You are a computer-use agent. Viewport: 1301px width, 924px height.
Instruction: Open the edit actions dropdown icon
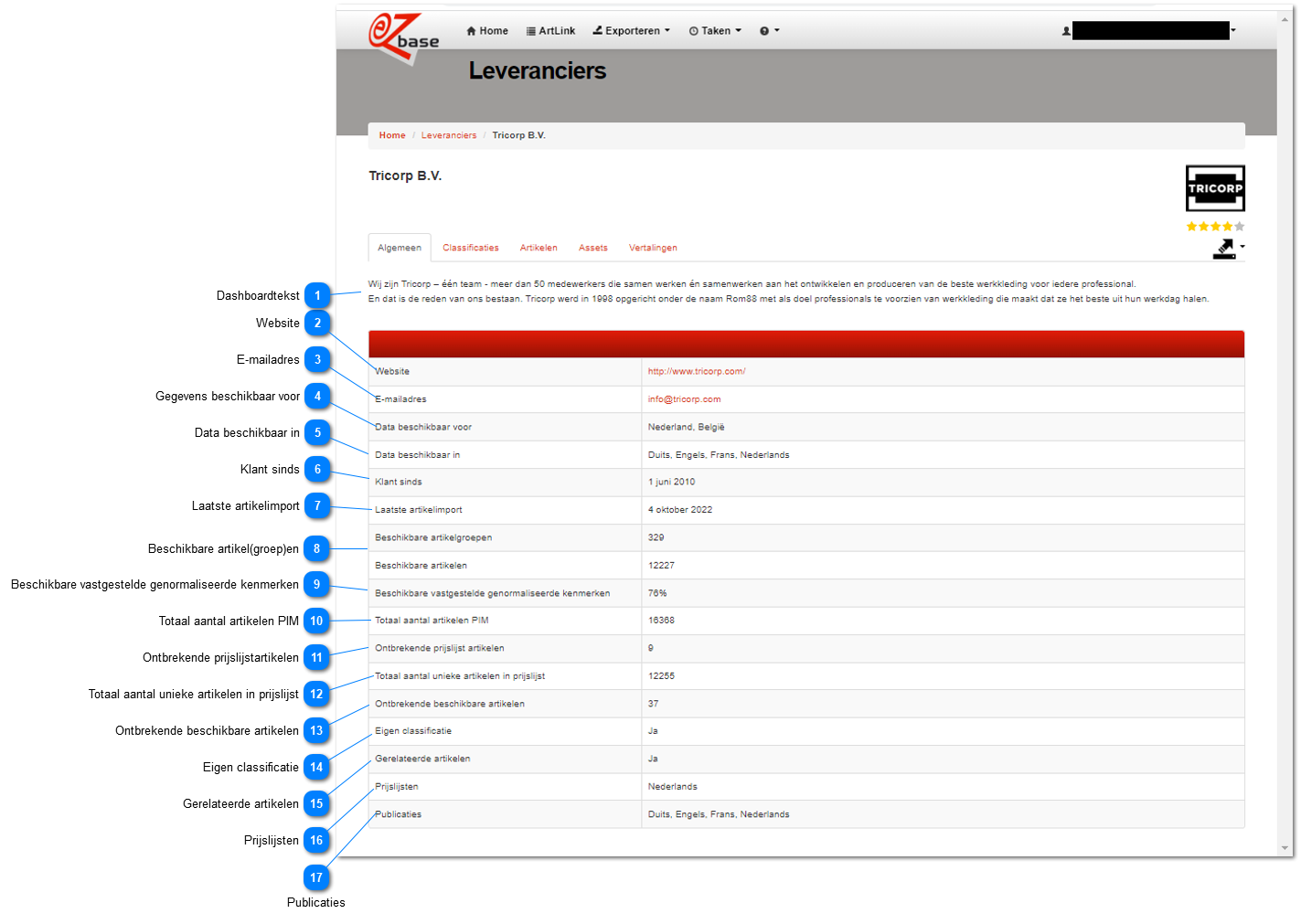(x=1229, y=249)
